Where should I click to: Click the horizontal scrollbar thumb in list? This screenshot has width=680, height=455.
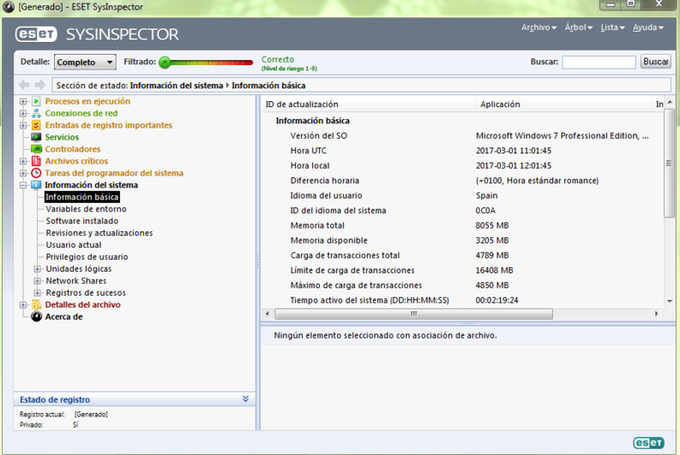[414, 314]
